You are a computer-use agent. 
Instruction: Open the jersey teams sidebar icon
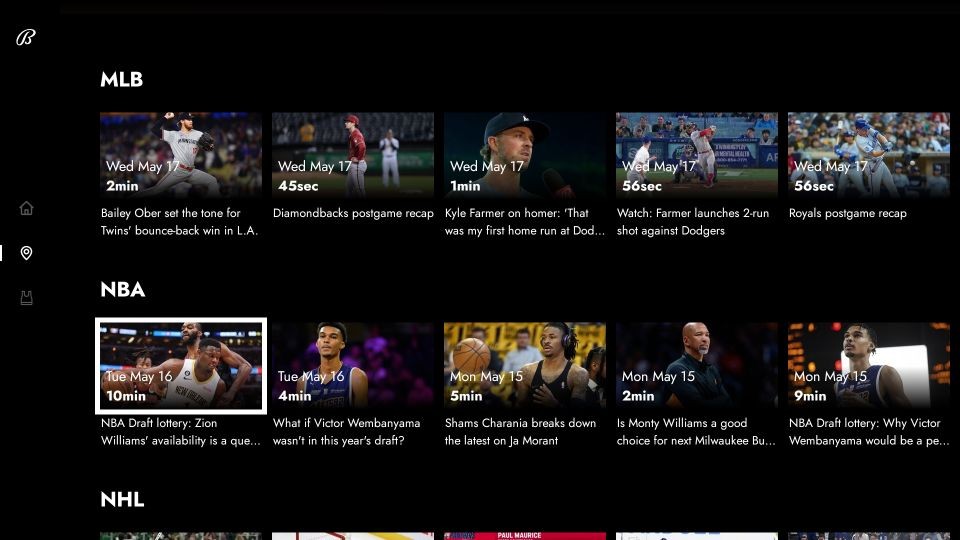[x=26, y=298]
